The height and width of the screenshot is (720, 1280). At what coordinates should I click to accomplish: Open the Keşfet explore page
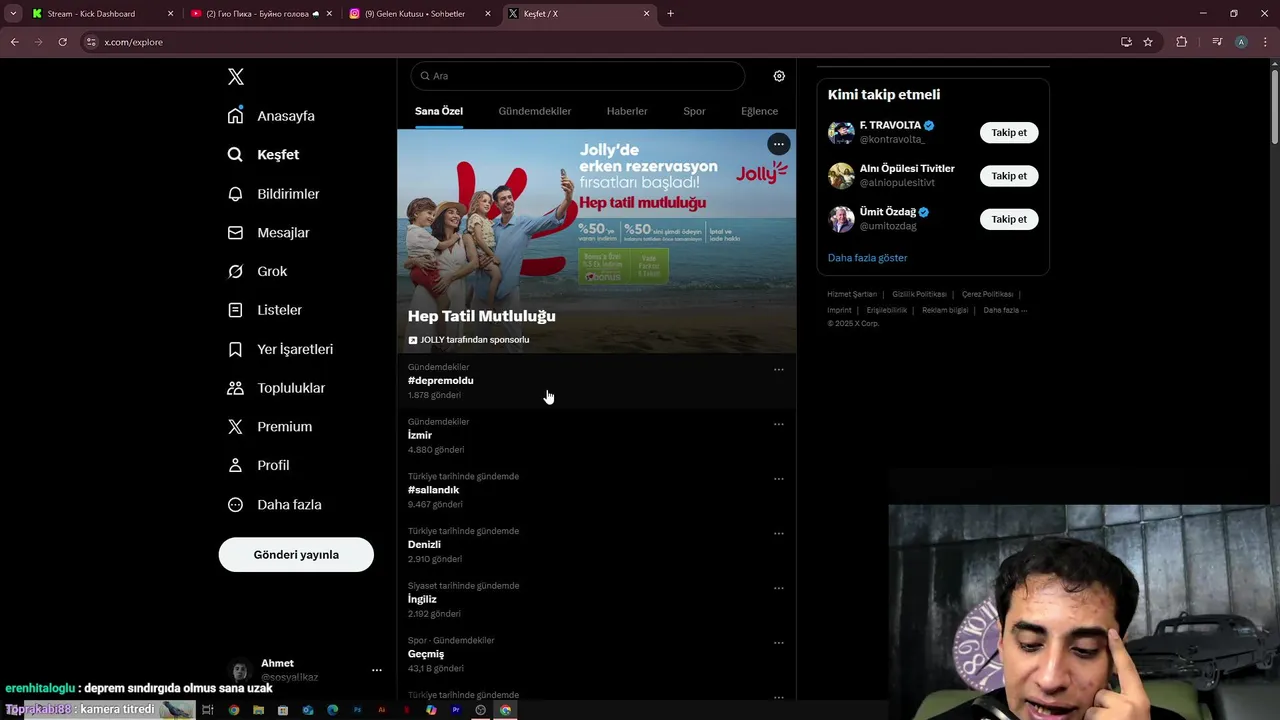click(263, 155)
